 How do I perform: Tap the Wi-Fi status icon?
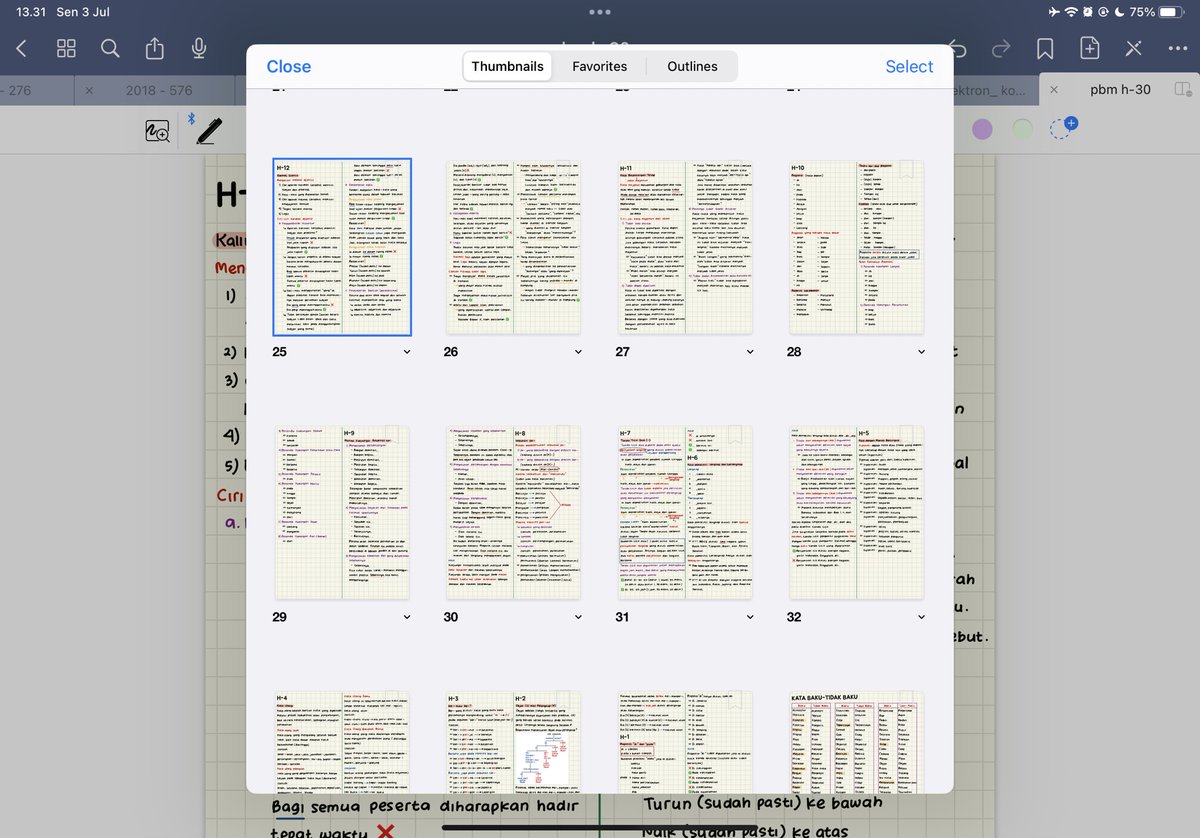click(x=1071, y=12)
